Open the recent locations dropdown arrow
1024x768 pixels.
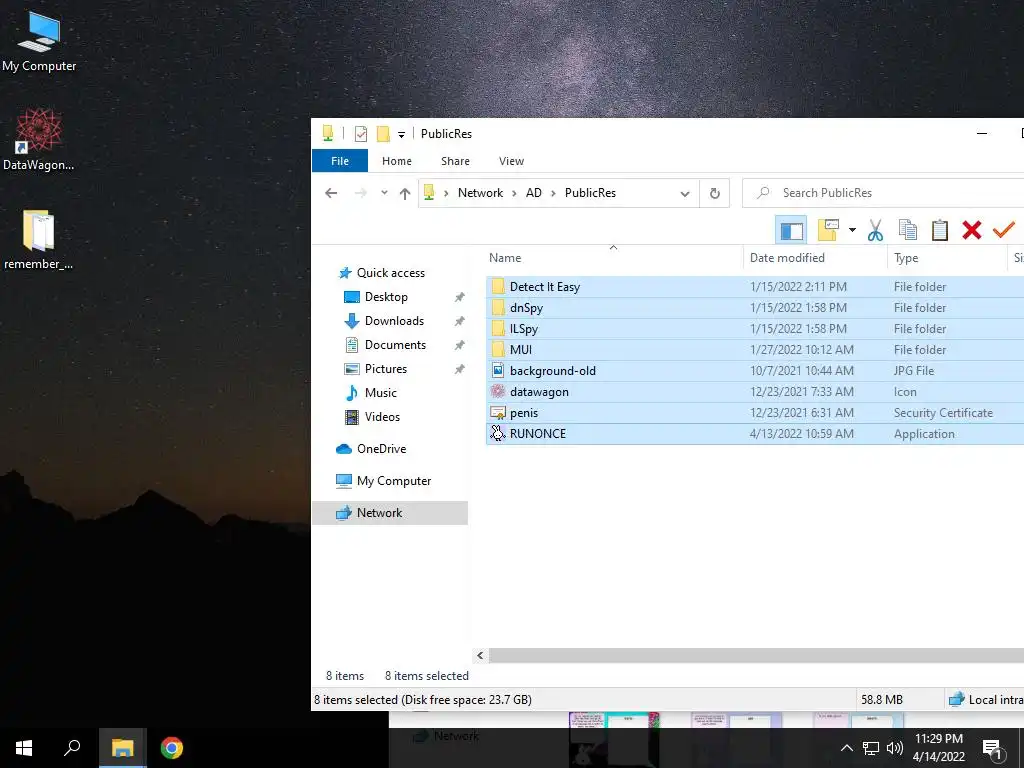[384, 193]
